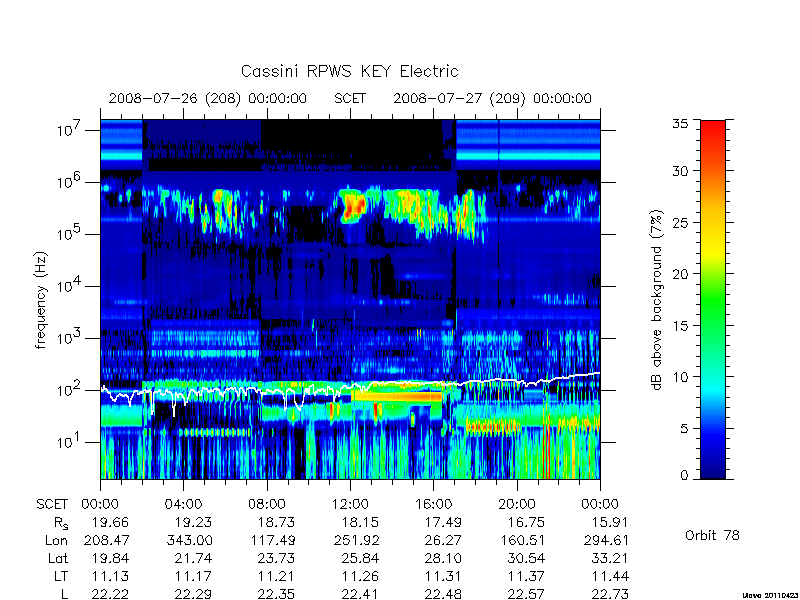Click the dB above background (7%) label
This screenshot has width=800, height=600.
pyautogui.click(x=657, y=300)
